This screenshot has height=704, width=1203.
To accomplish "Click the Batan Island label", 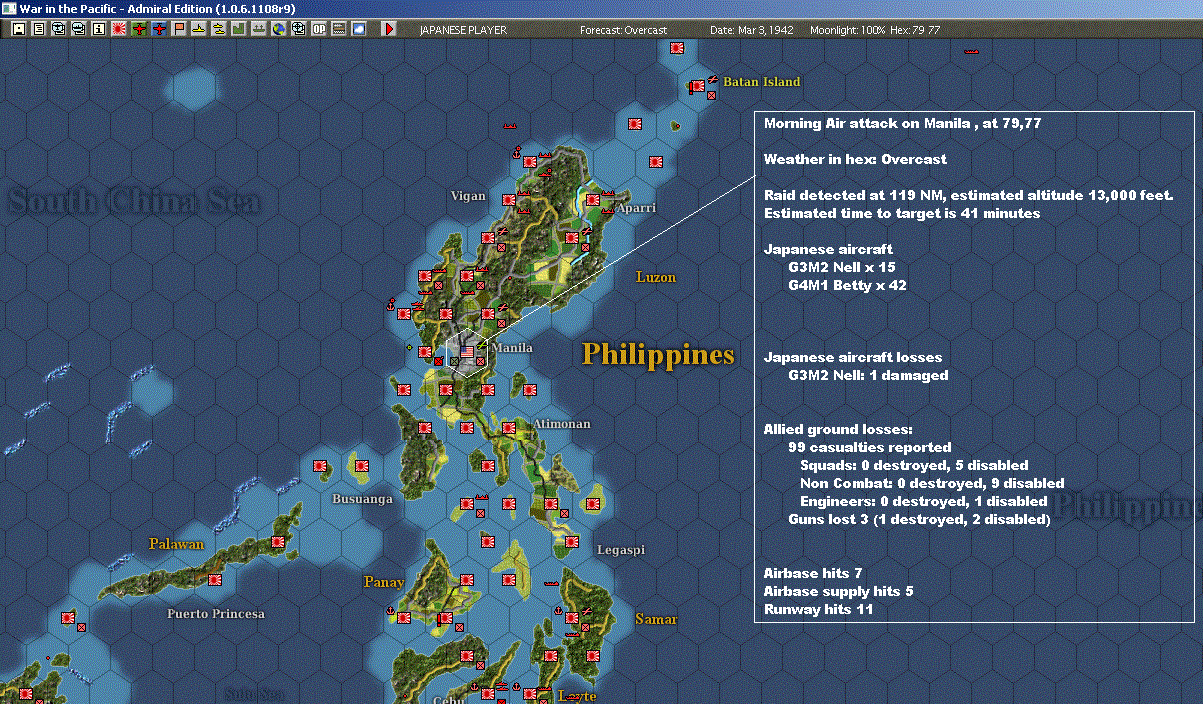I will tap(762, 82).
